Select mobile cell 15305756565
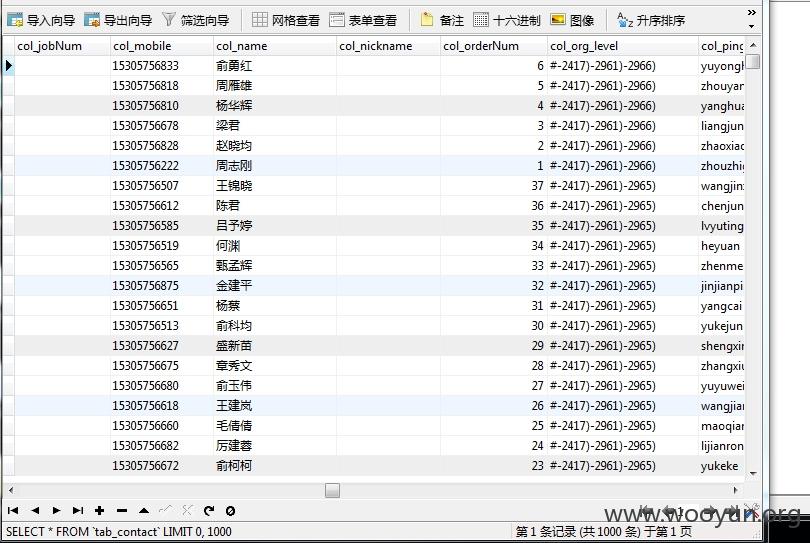This screenshot has height=543, width=810. [x=162, y=266]
